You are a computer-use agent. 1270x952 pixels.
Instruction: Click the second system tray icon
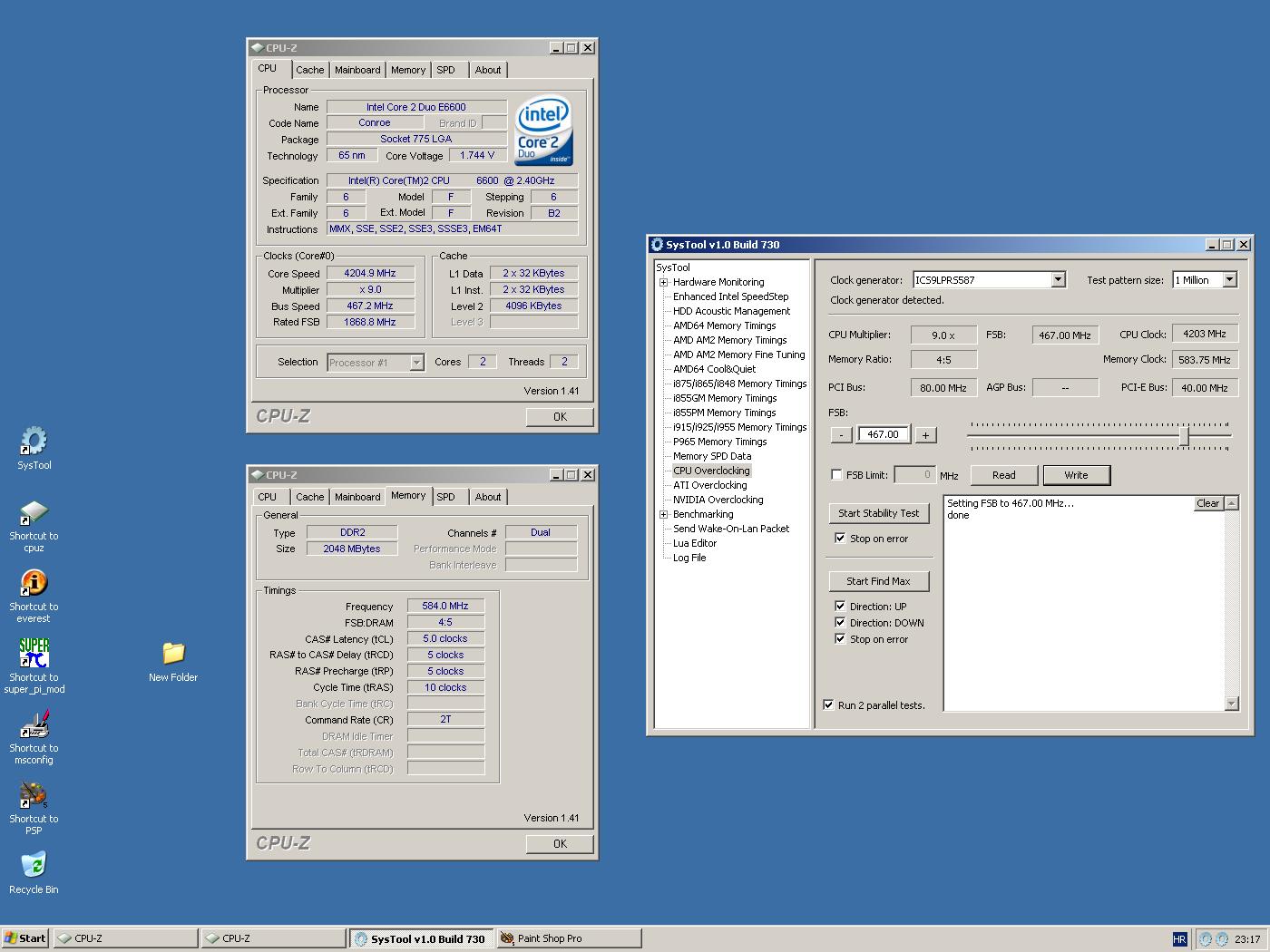[x=1222, y=939]
